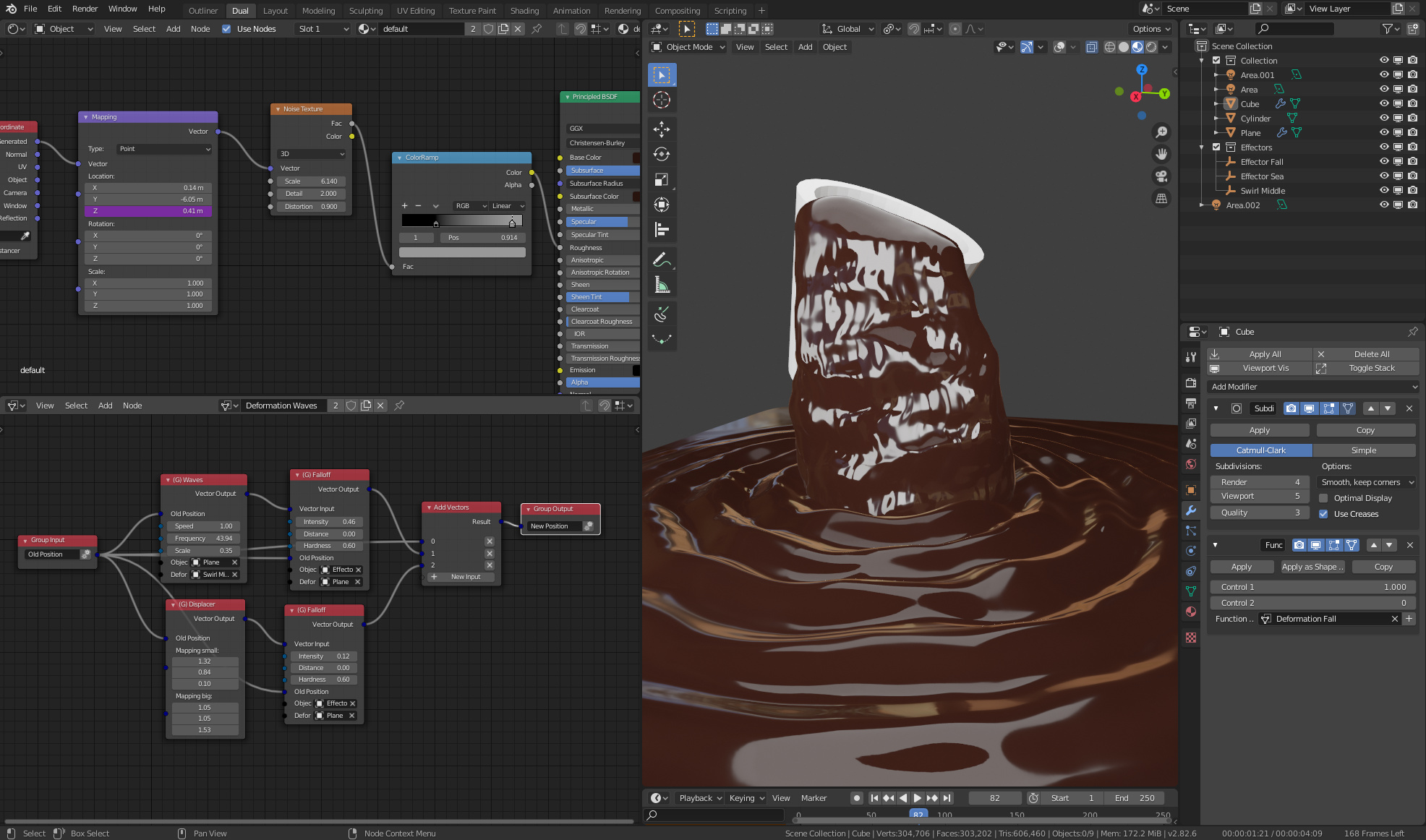Screen dimensions: 1426x840
Task: Click the Delete All modifiers button
Action: pyautogui.click(x=1366, y=354)
